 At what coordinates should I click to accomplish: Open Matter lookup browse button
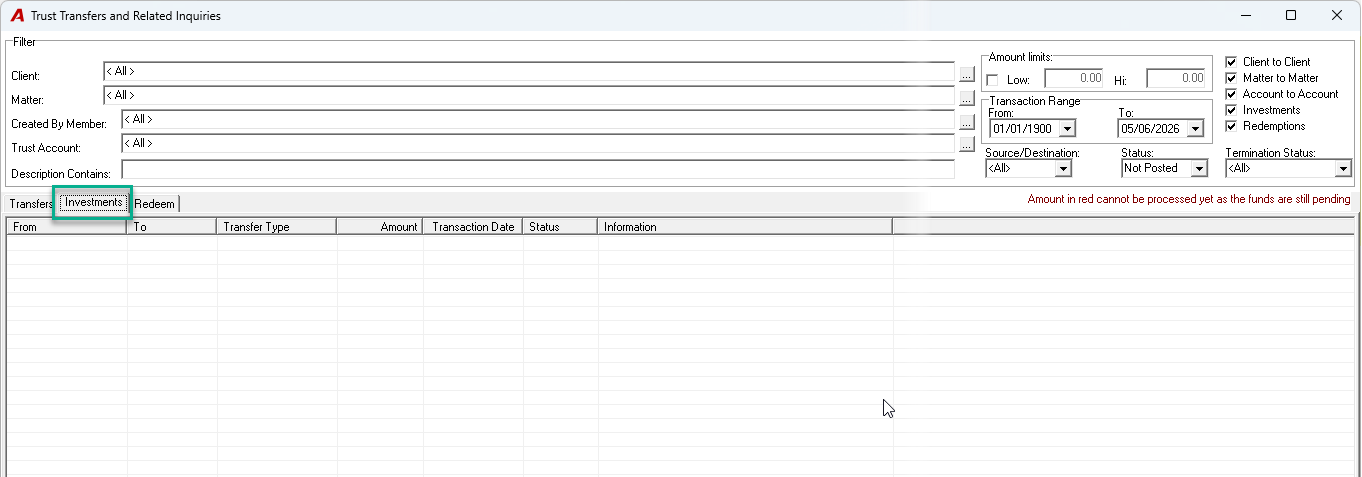tap(966, 98)
